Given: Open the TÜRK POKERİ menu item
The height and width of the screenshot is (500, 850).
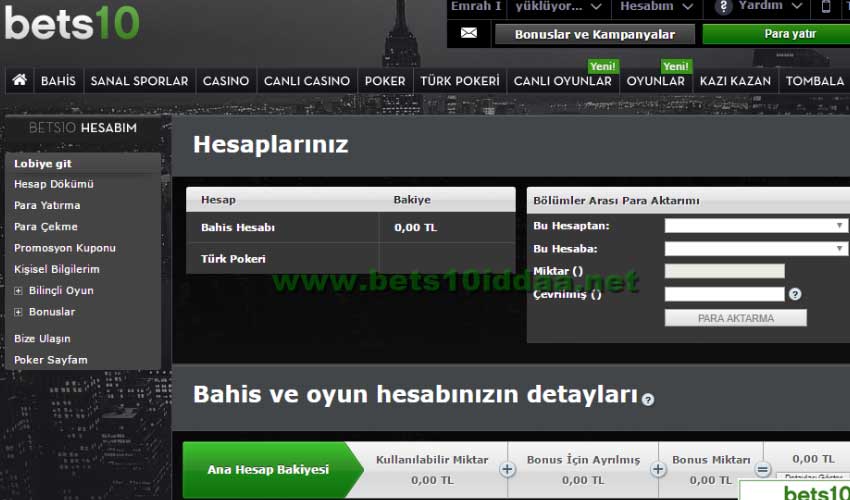Looking at the screenshot, I should tap(459, 81).
